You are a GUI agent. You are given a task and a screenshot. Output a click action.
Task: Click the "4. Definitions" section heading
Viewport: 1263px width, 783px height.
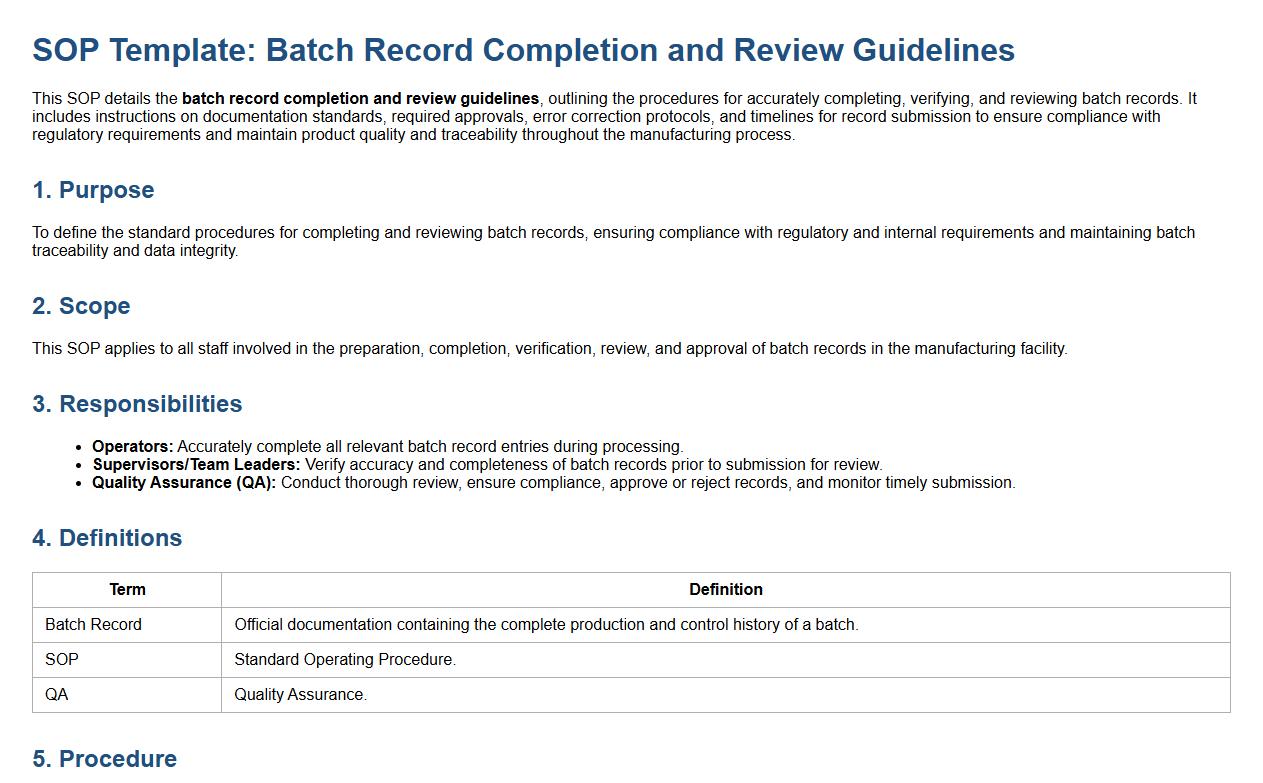tap(107, 538)
